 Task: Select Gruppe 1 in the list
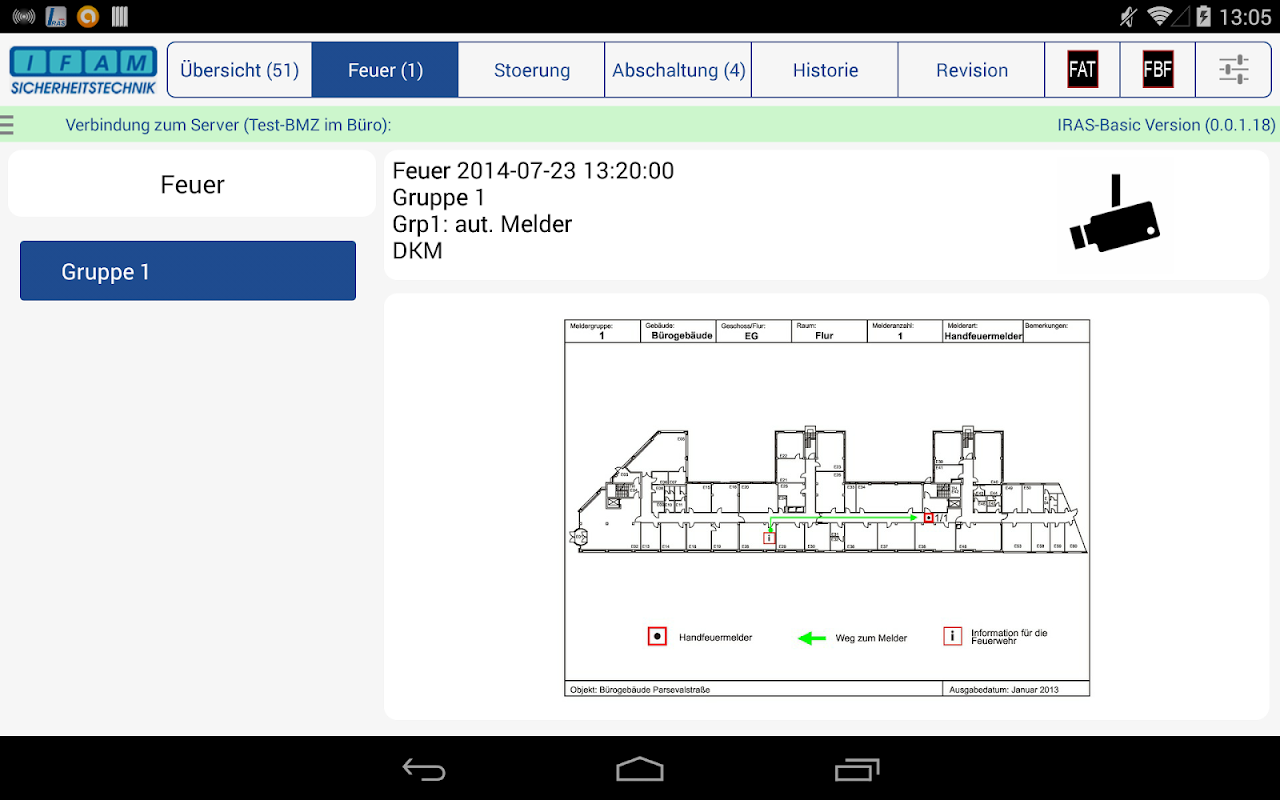pyautogui.click(x=188, y=271)
